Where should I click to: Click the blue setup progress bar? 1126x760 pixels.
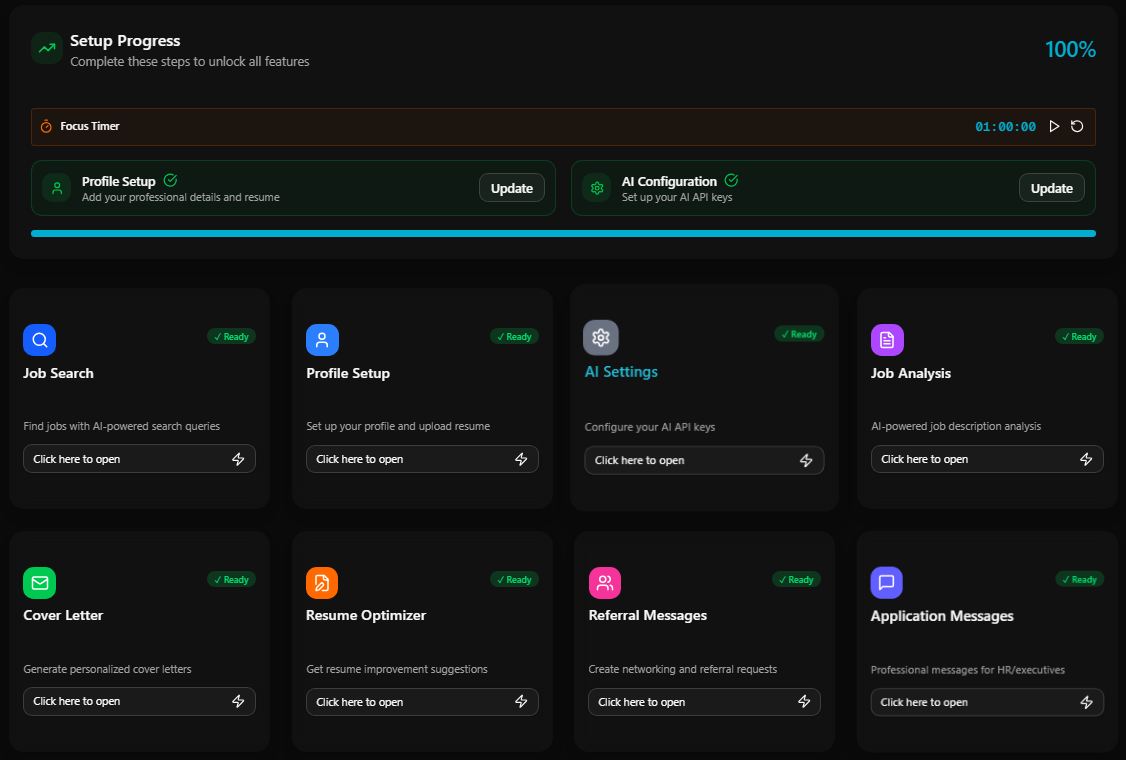pos(563,233)
